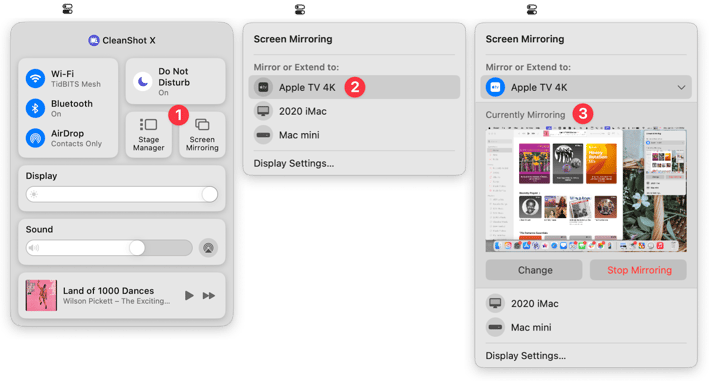Click the blue Apple TV icon

495,87
